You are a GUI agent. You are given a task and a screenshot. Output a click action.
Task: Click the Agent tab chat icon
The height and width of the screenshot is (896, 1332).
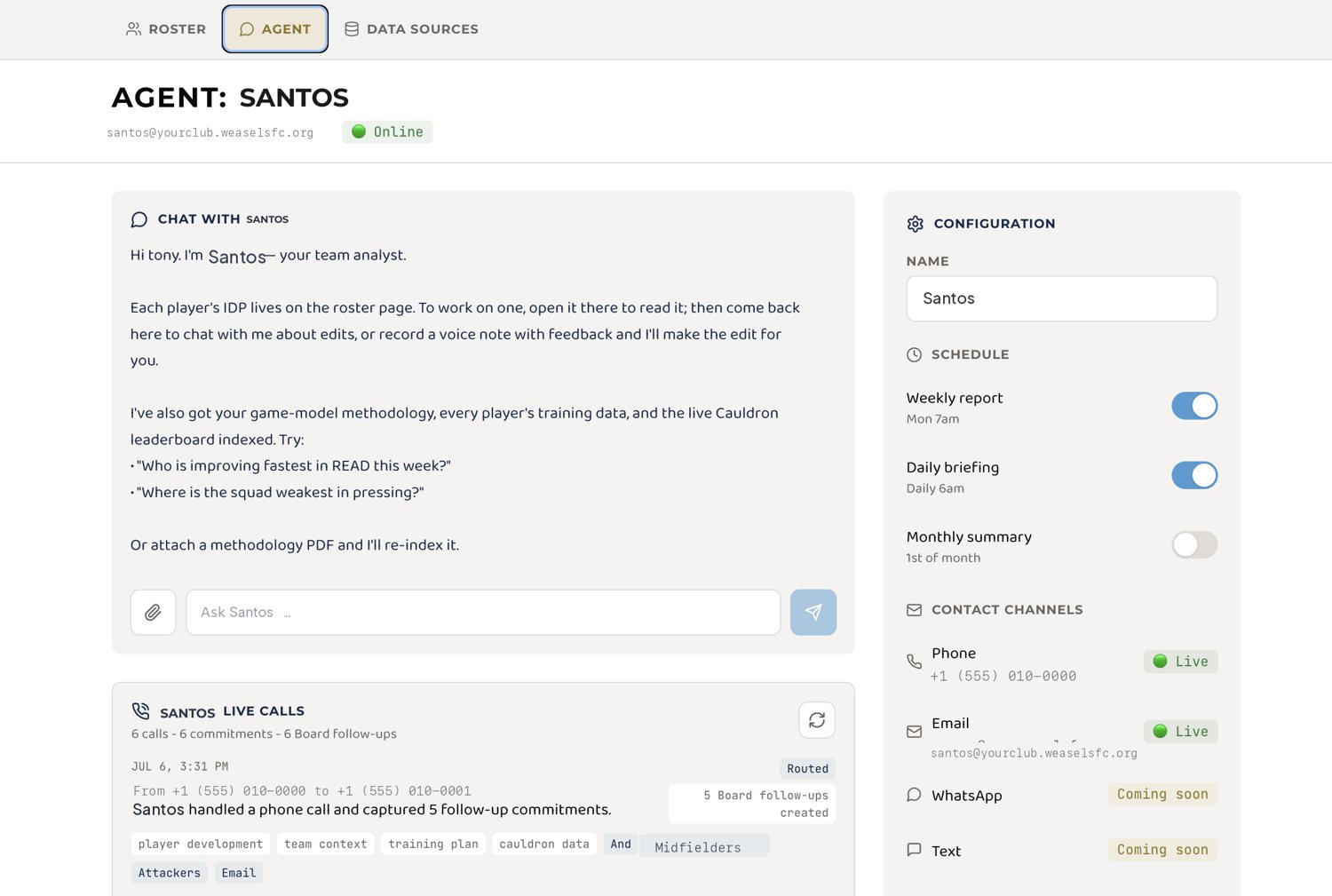[x=247, y=29]
